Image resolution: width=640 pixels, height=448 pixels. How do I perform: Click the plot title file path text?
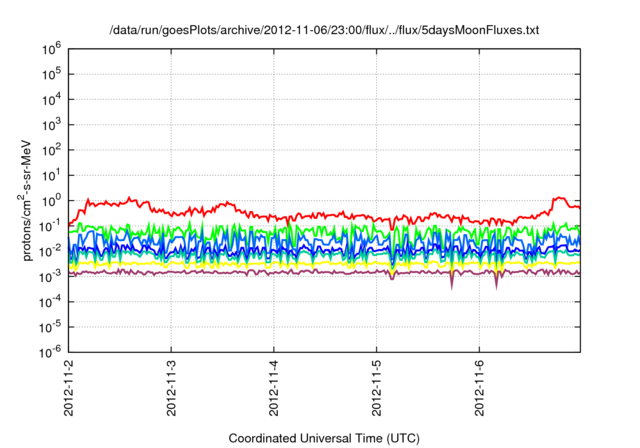pyautogui.click(x=324, y=30)
